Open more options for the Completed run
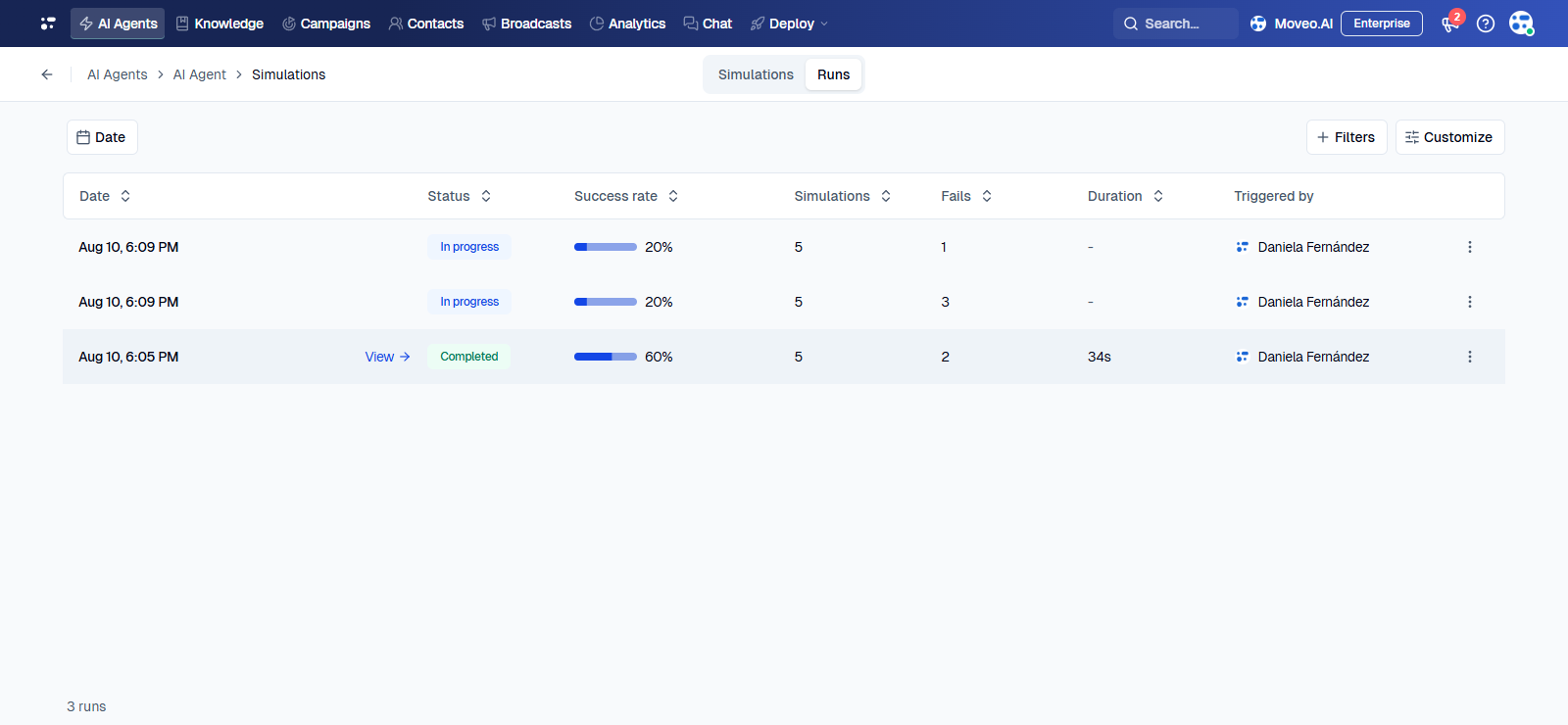 (x=1469, y=357)
